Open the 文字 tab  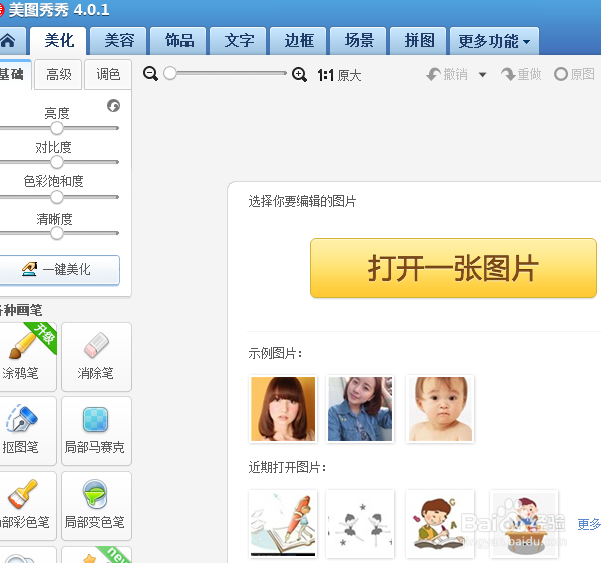click(x=238, y=41)
